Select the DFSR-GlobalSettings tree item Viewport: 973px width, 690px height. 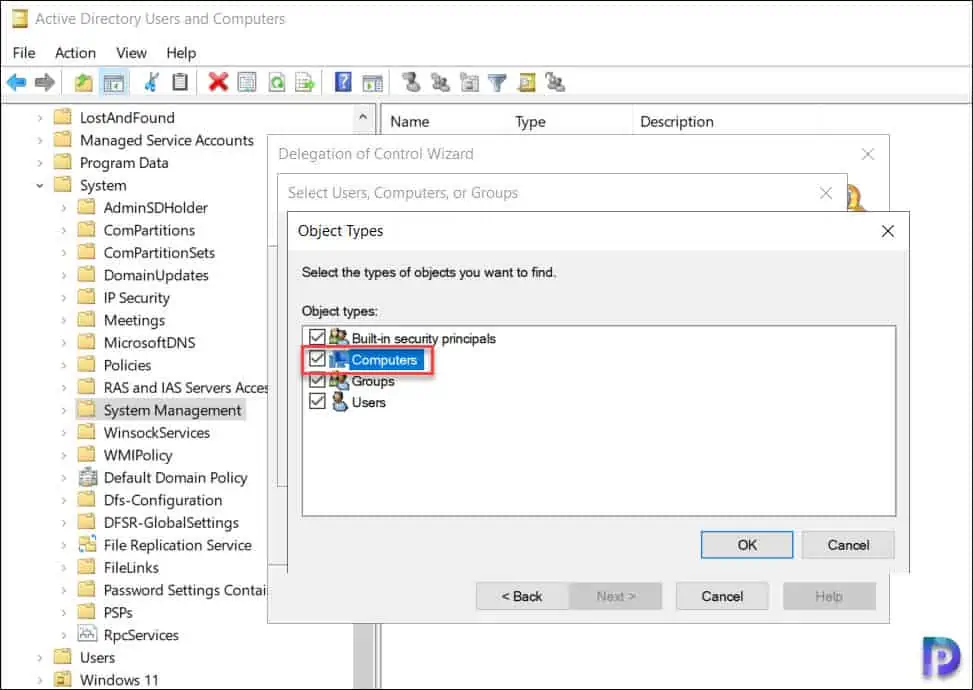171,522
